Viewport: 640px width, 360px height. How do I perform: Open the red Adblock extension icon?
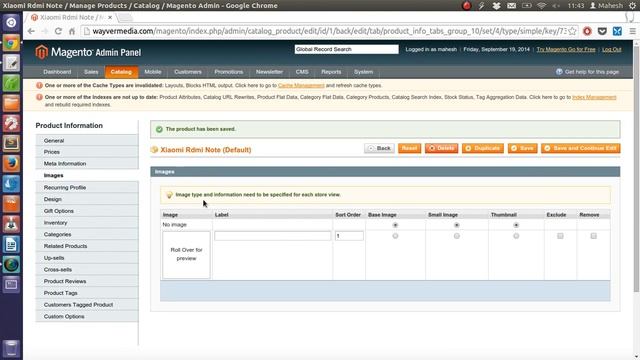click(x=587, y=31)
